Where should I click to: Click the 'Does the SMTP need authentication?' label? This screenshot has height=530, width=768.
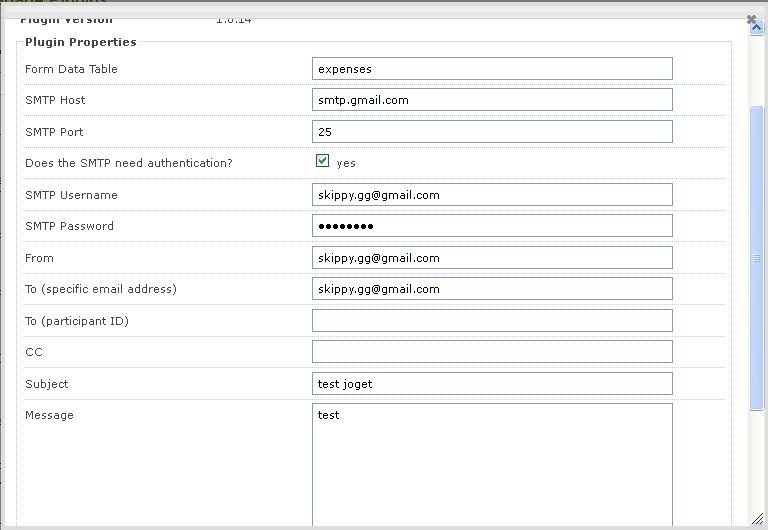pos(128,163)
